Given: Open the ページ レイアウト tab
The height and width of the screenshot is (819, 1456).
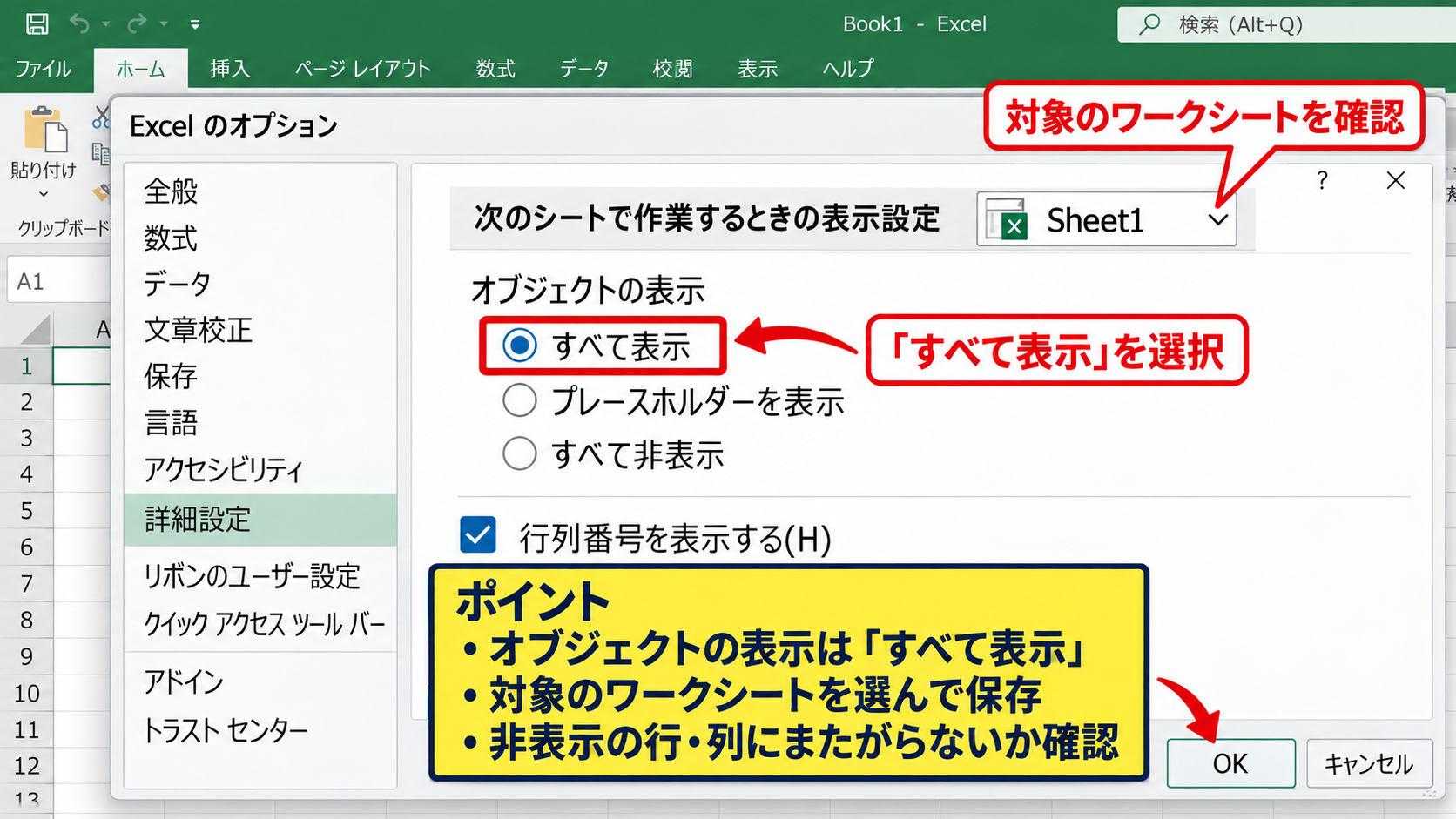Looking at the screenshot, I should [x=362, y=69].
